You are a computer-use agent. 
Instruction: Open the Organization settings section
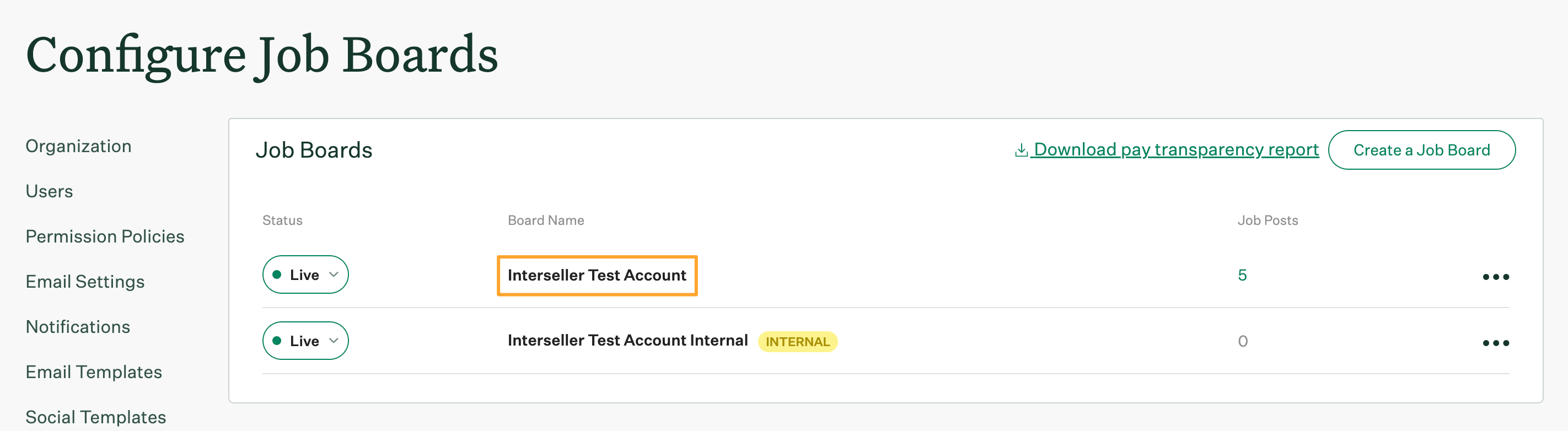point(78,146)
